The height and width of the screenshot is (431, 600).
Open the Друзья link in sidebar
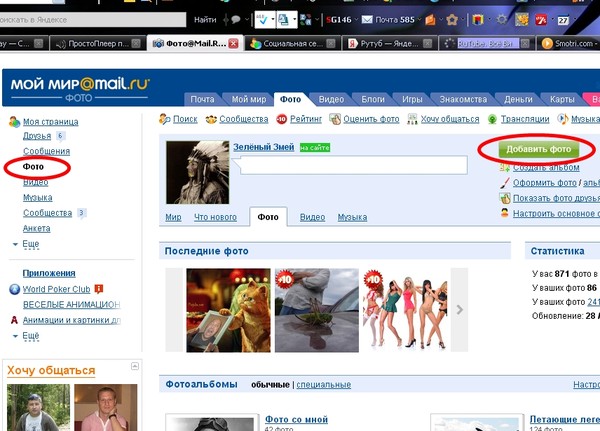37,136
